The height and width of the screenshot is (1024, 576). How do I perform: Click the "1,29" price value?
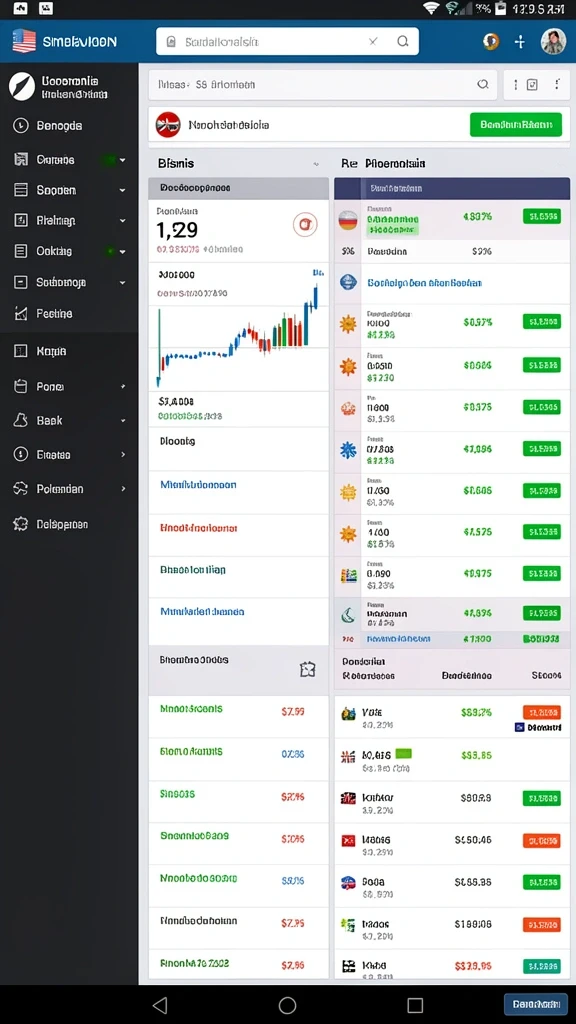177,229
